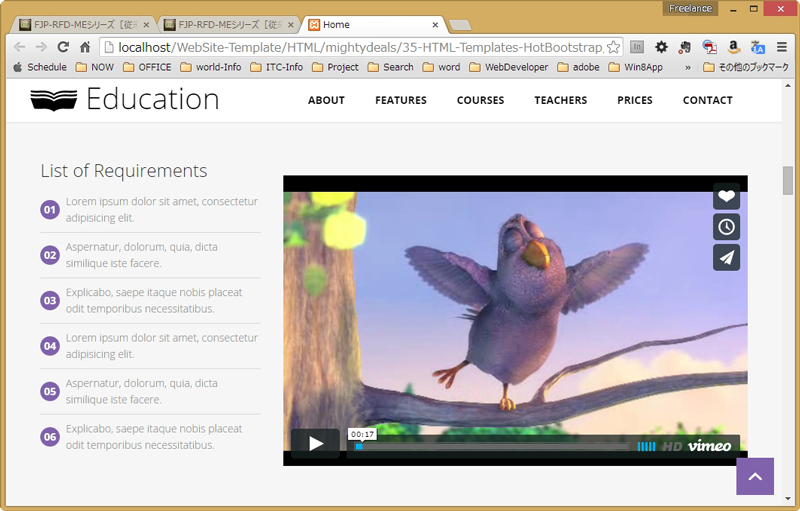Open the PRICES navigation link
The image size is (800, 511).
(x=635, y=100)
